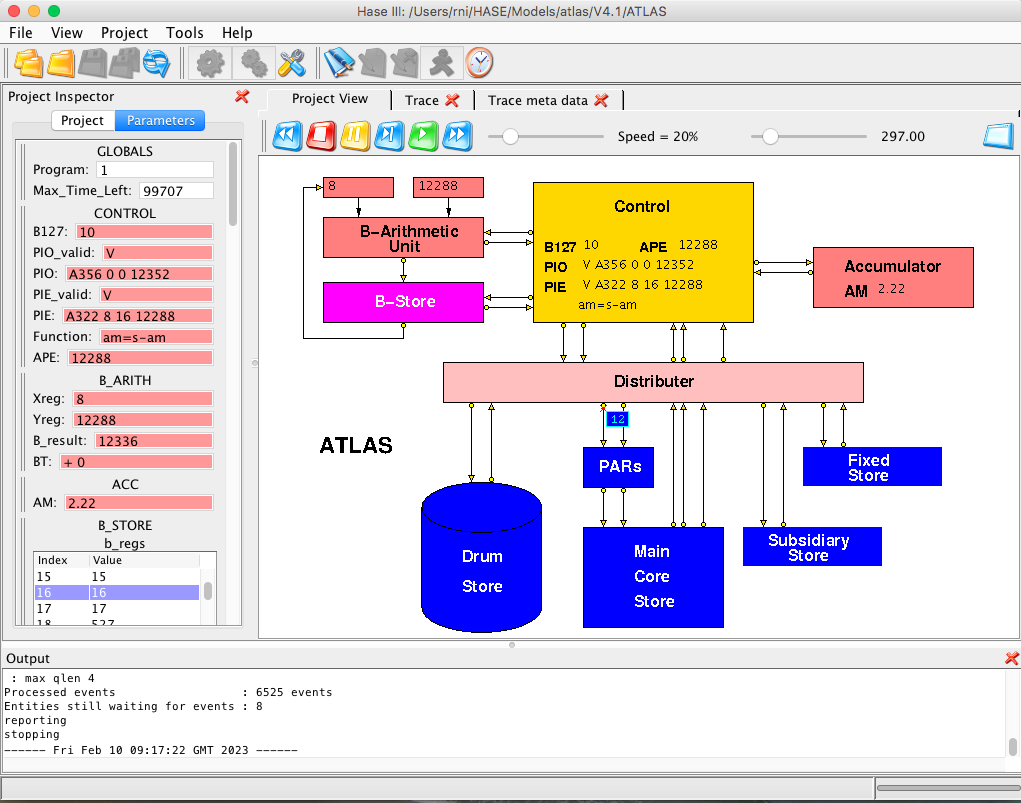Click the blue screen icon at right of playback bar
Screen dimensions: 1021x803
point(998,136)
